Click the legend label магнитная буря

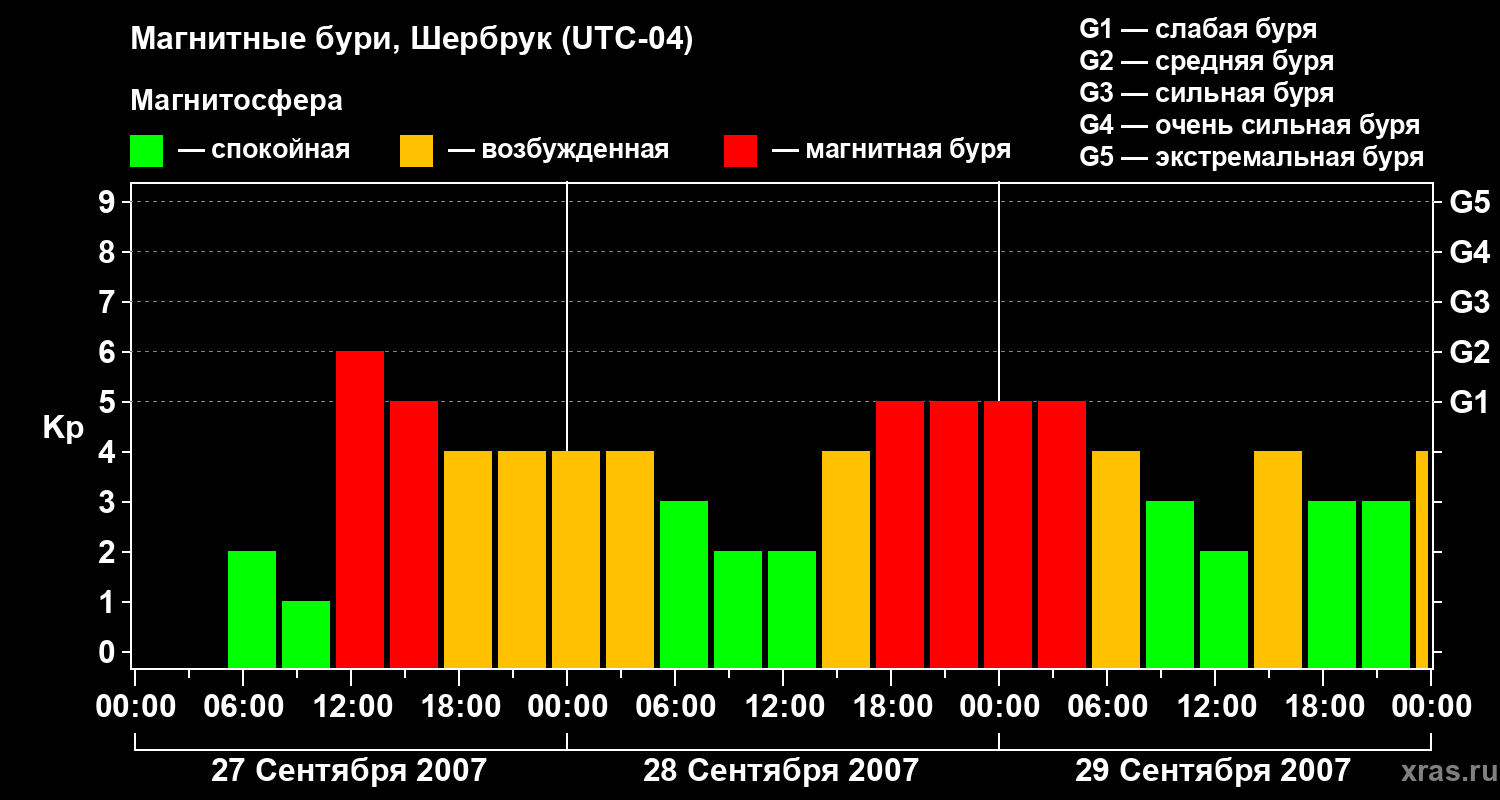pos(907,150)
